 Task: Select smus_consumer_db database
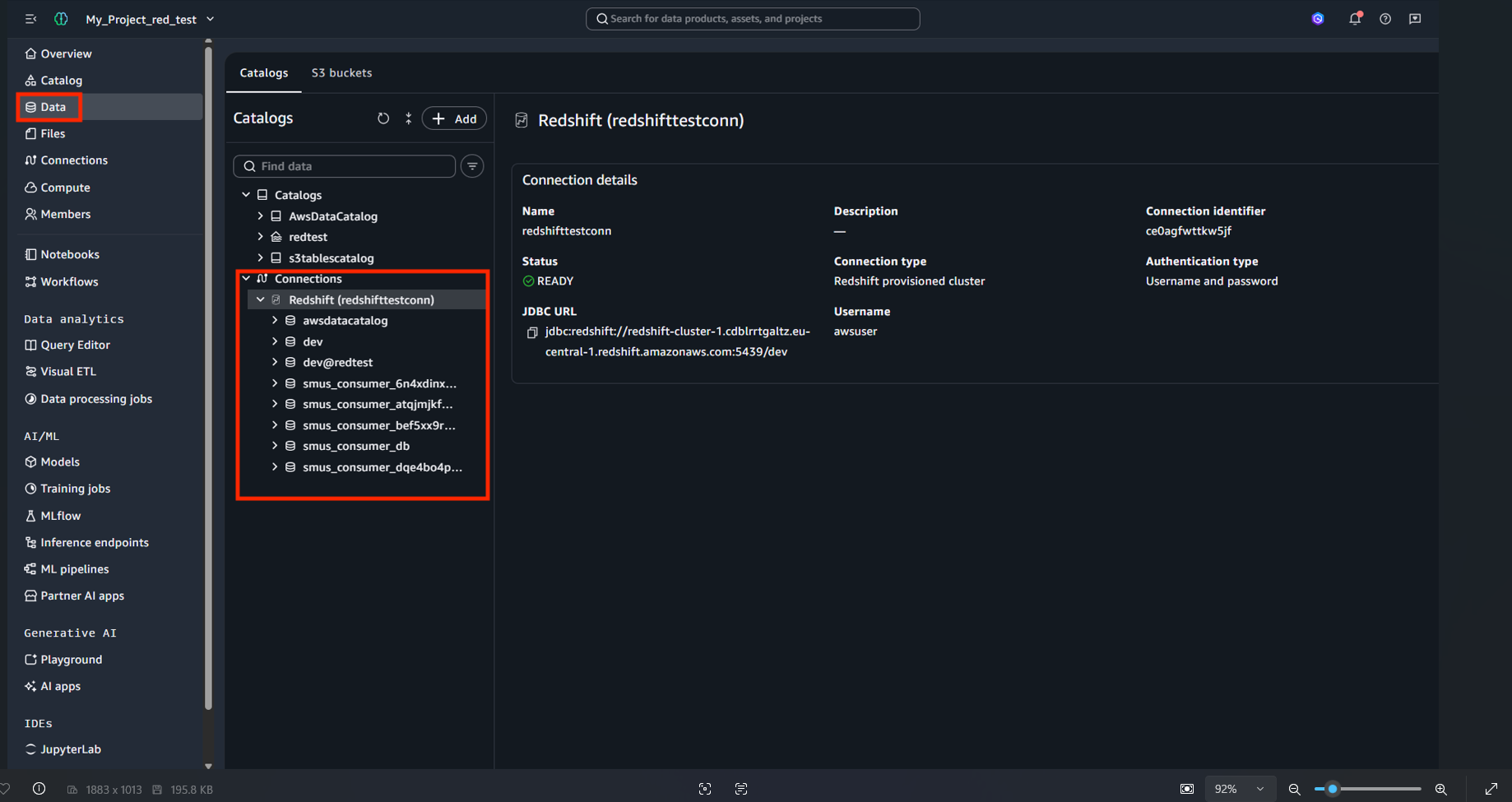click(x=356, y=447)
